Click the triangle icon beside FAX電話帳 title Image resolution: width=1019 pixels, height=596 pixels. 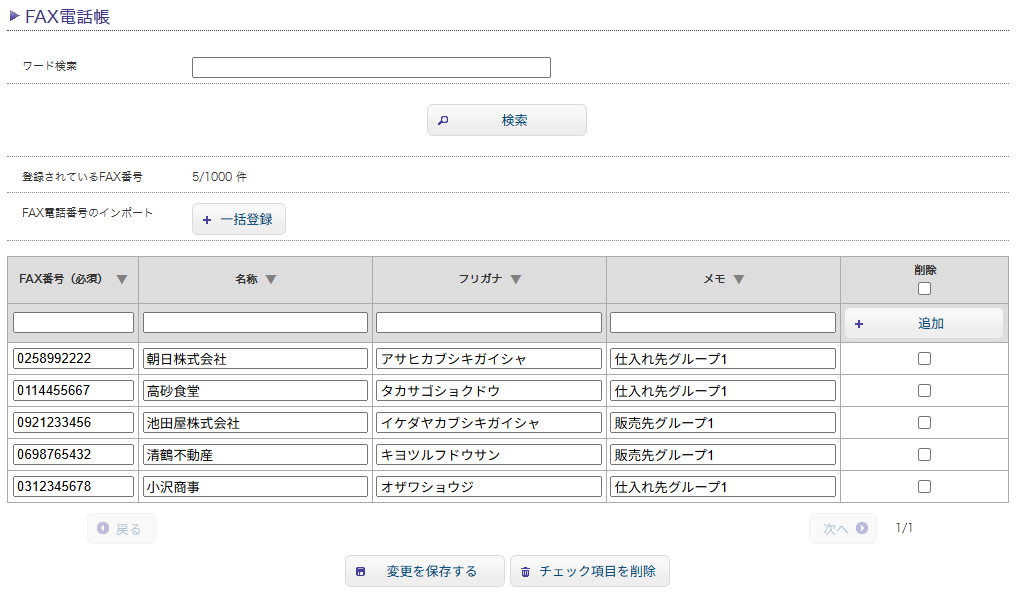(16, 15)
